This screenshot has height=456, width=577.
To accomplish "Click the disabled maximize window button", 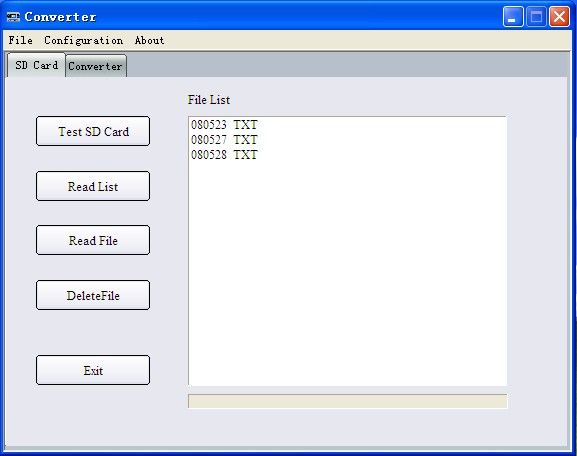I will [x=536, y=17].
